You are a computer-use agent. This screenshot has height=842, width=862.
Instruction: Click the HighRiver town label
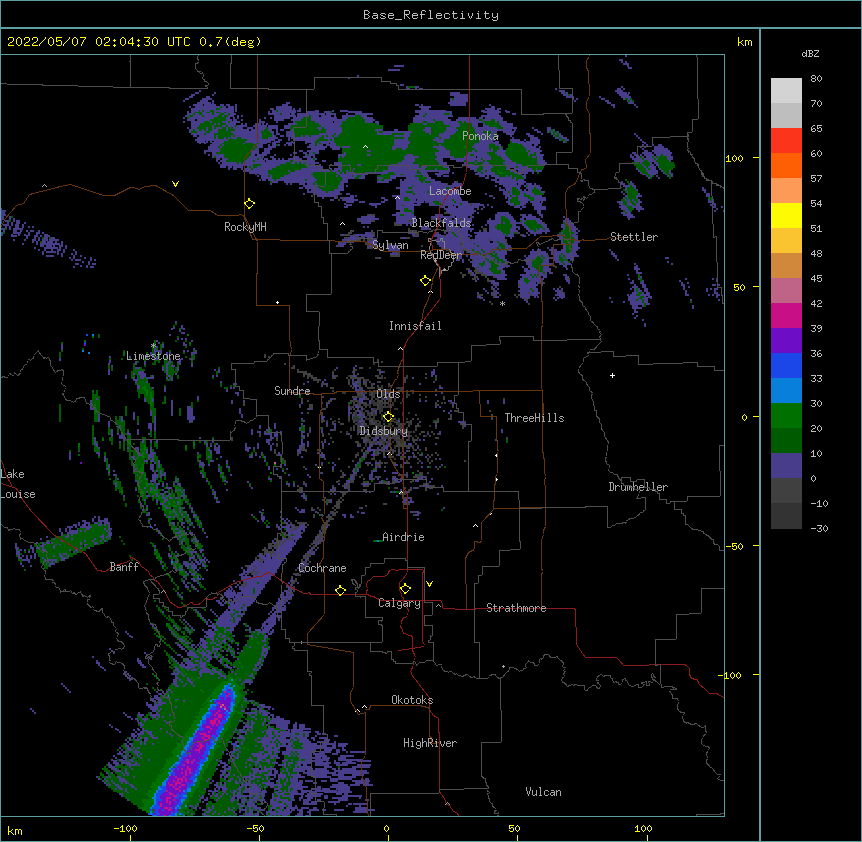(x=430, y=743)
